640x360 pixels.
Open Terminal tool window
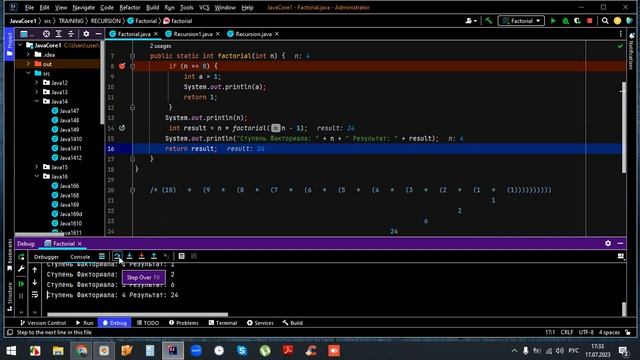223,322
